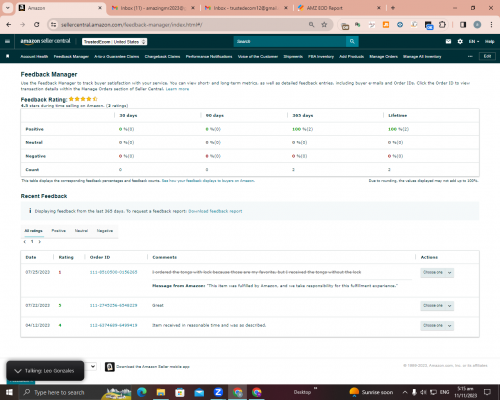Click the Amazon Seller Central logo
500x400 pixels.
45,41
